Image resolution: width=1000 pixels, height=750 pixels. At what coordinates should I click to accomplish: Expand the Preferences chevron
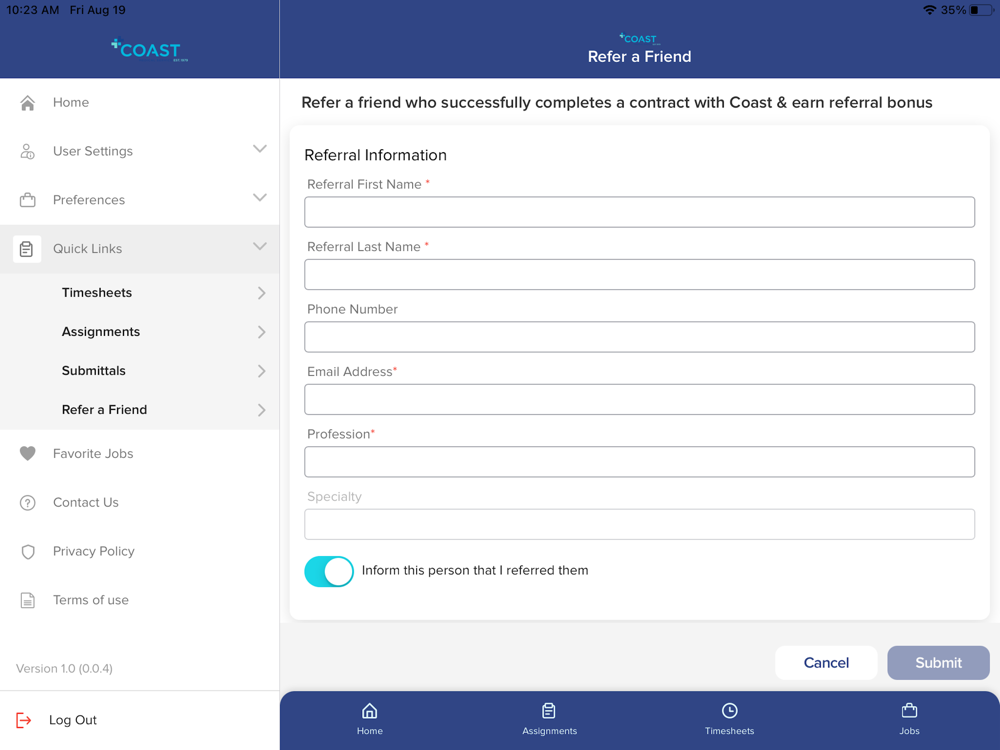pyautogui.click(x=260, y=198)
